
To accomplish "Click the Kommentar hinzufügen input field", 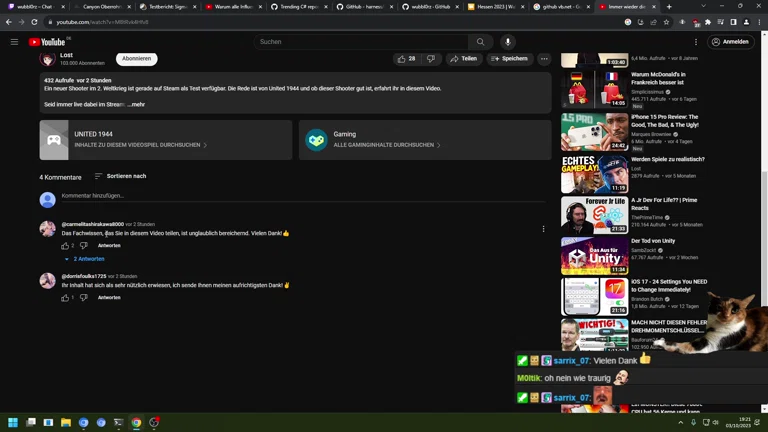I will pyautogui.click(x=300, y=196).
